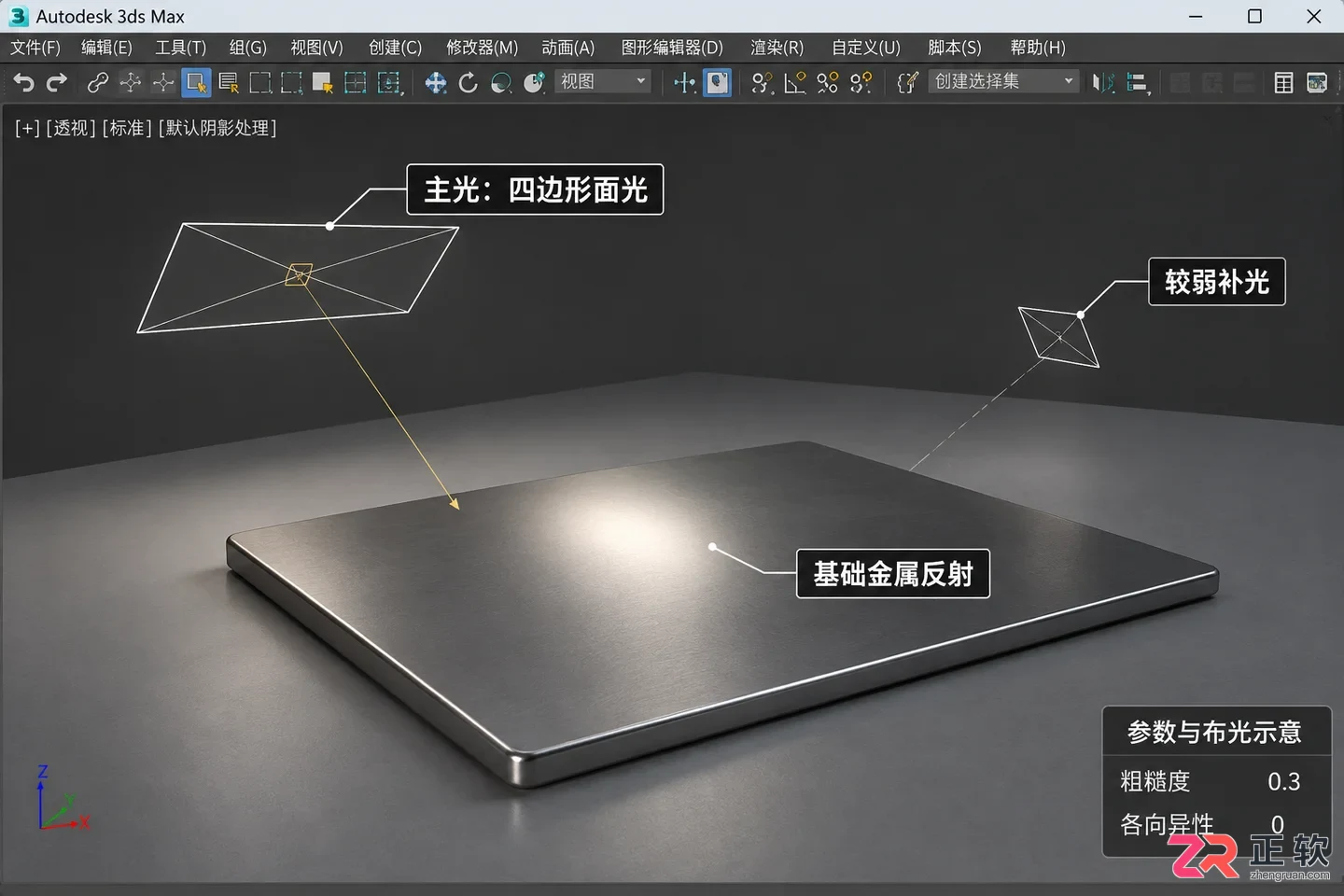Open the 图形编辑器(D) menu
This screenshot has width=1344, height=896.
pyautogui.click(x=672, y=48)
